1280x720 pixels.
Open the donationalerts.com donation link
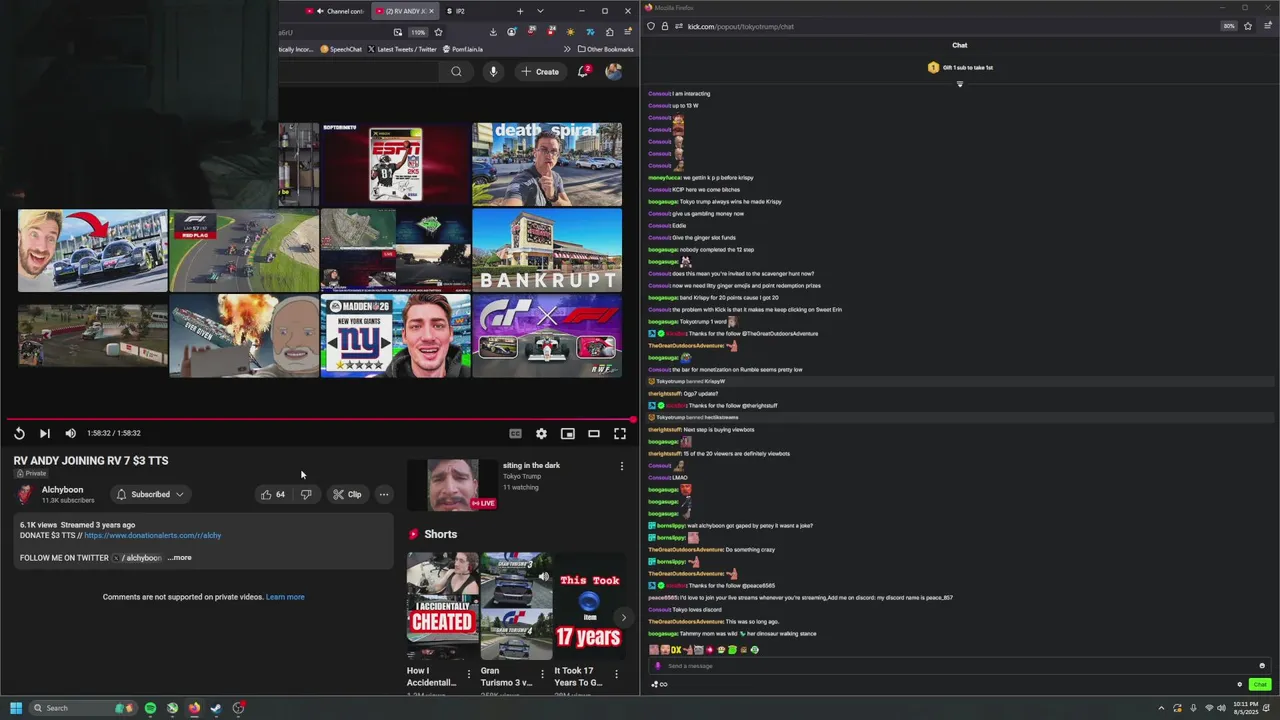point(153,535)
